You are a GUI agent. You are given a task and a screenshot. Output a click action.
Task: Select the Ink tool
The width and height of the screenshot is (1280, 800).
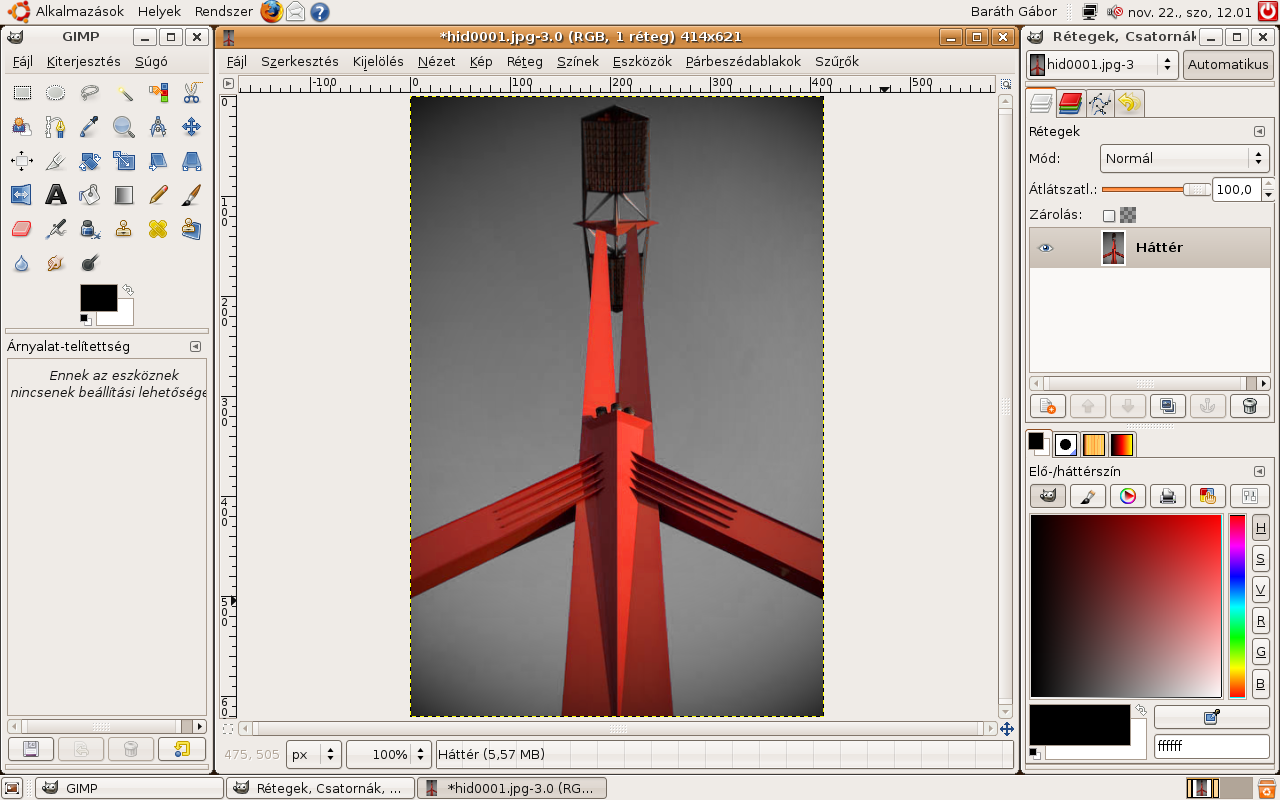coord(90,229)
